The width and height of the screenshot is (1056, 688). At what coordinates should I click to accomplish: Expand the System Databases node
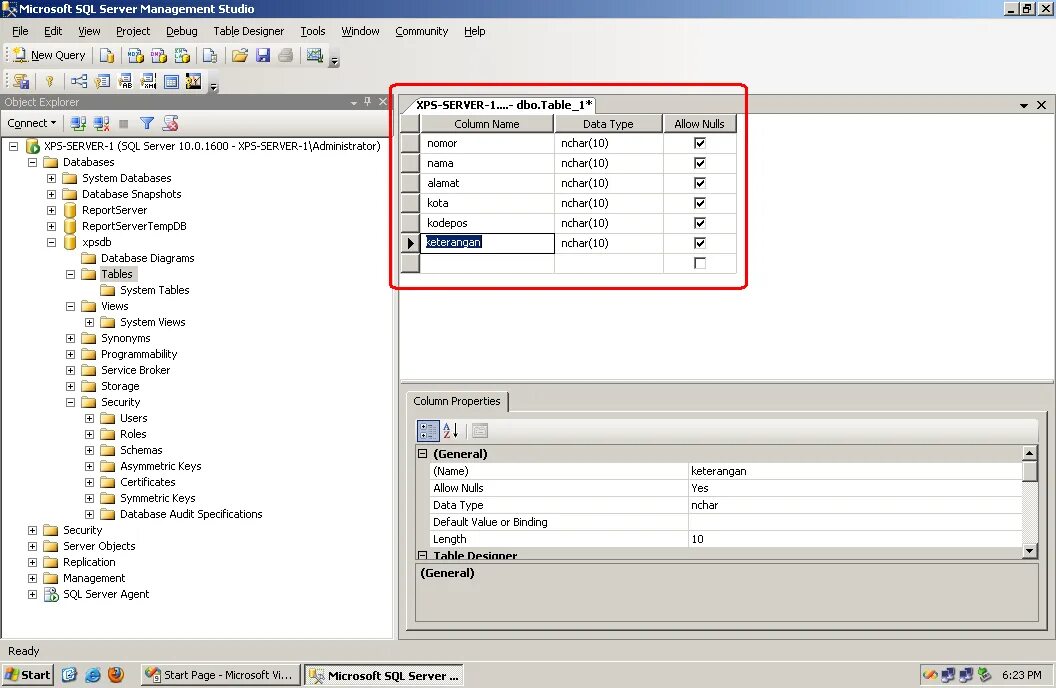click(x=51, y=178)
